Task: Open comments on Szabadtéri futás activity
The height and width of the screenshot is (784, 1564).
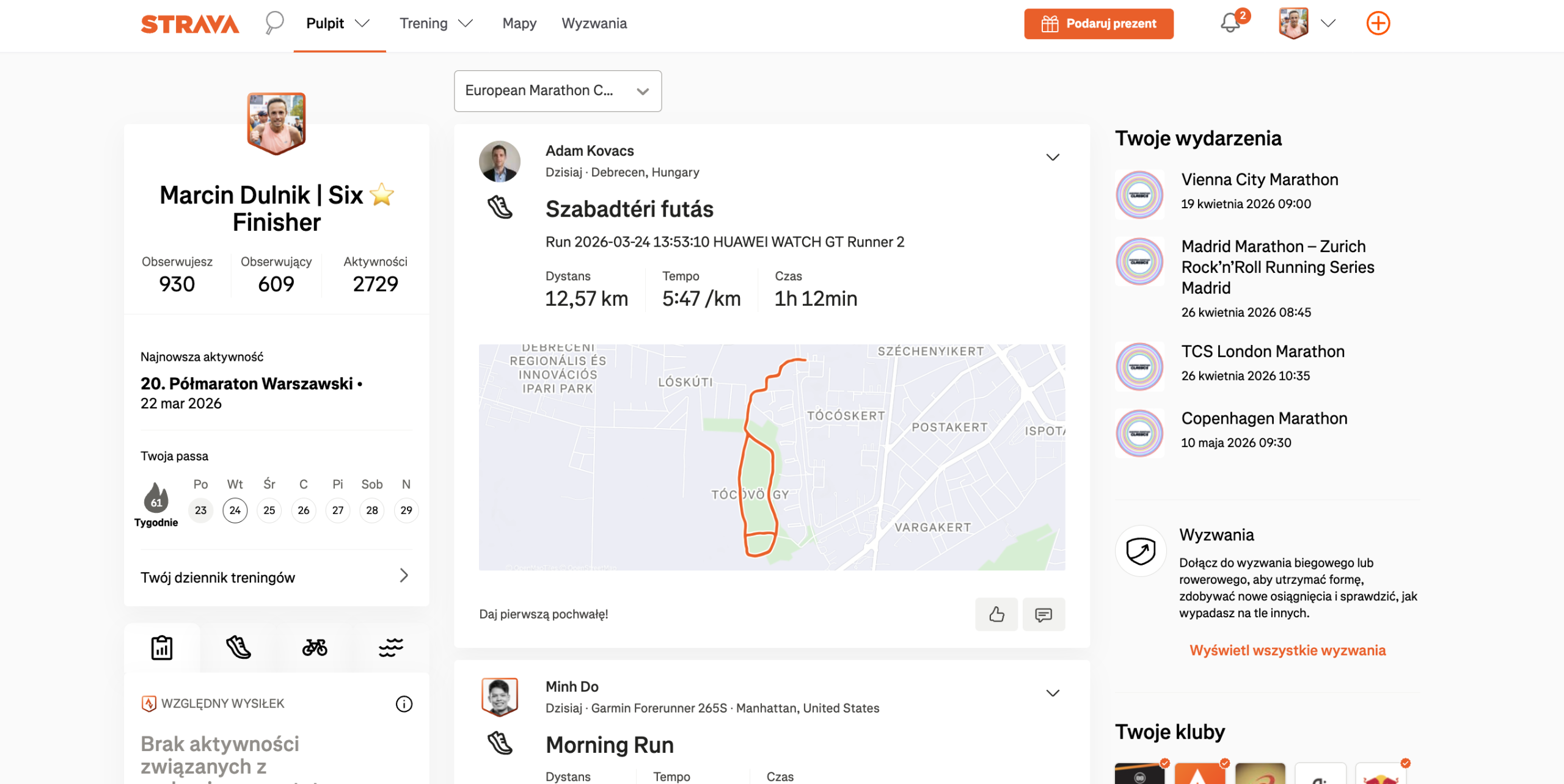Action: click(1043, 614)
